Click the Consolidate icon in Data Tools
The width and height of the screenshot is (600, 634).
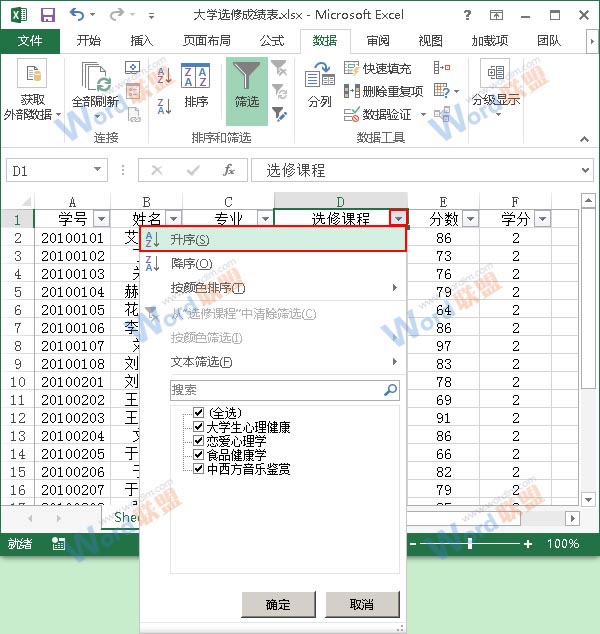coord(442,67)
